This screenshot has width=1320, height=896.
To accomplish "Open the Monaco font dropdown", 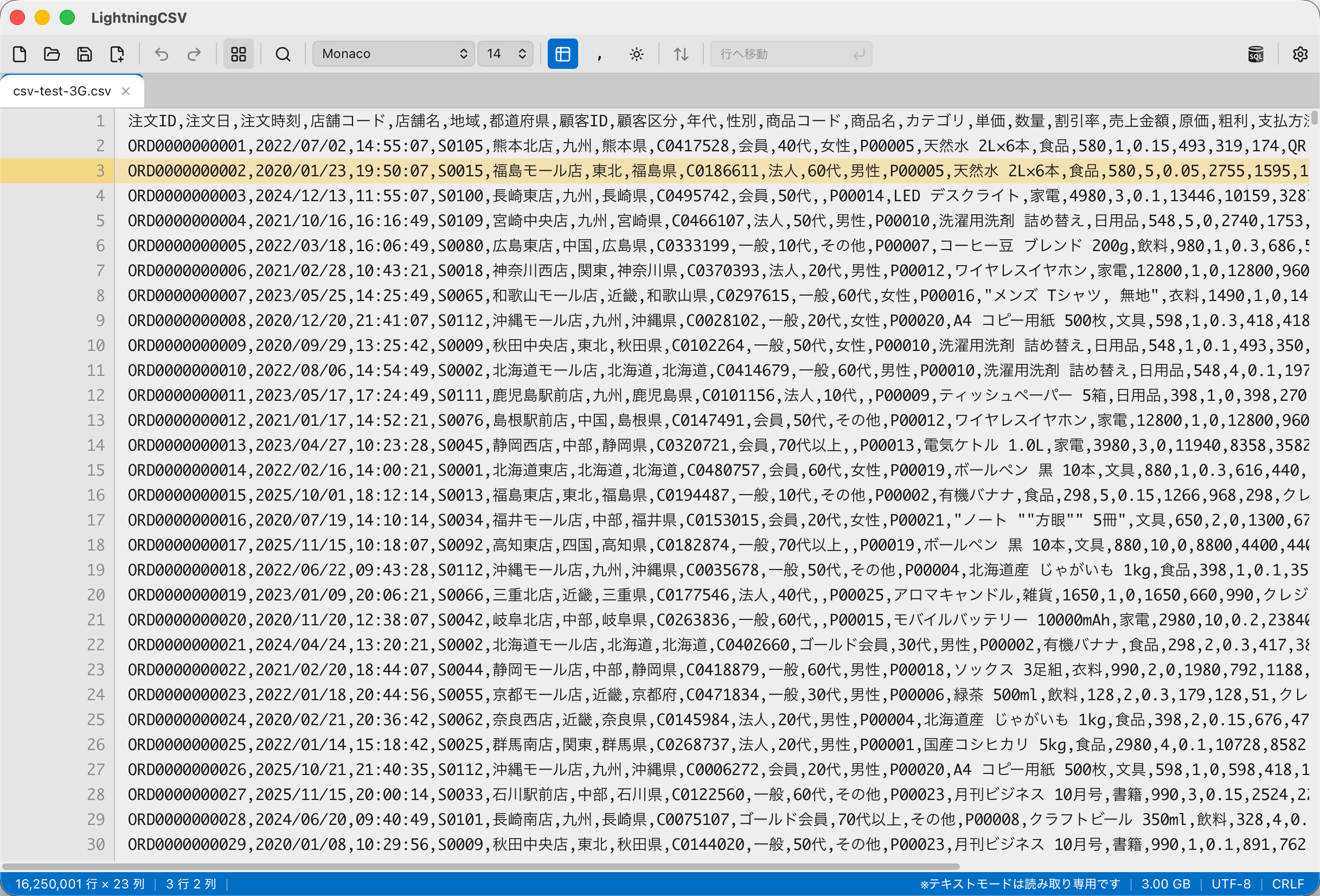I will 393,54.
